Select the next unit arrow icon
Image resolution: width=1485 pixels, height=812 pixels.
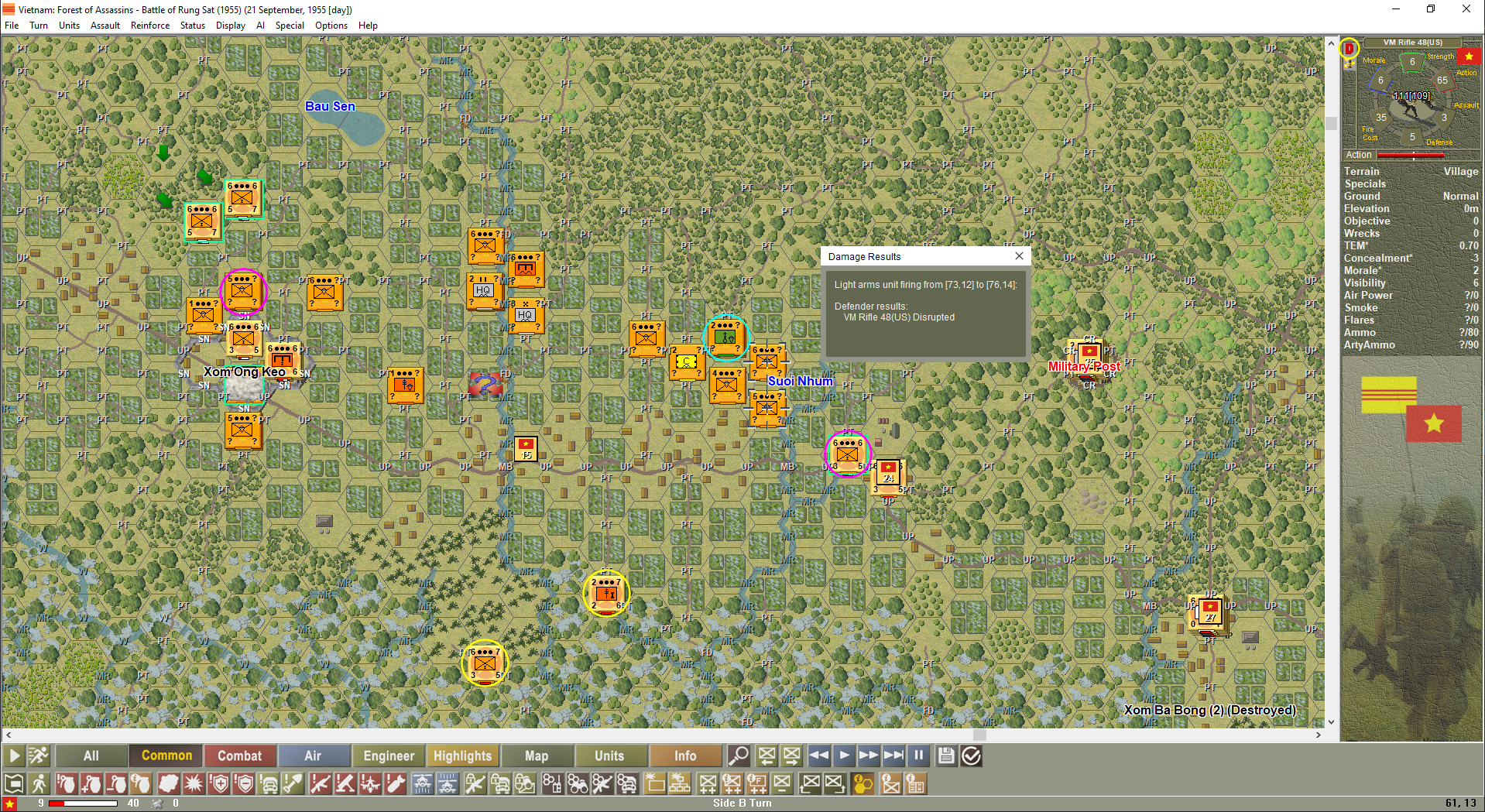click(791, 755)
